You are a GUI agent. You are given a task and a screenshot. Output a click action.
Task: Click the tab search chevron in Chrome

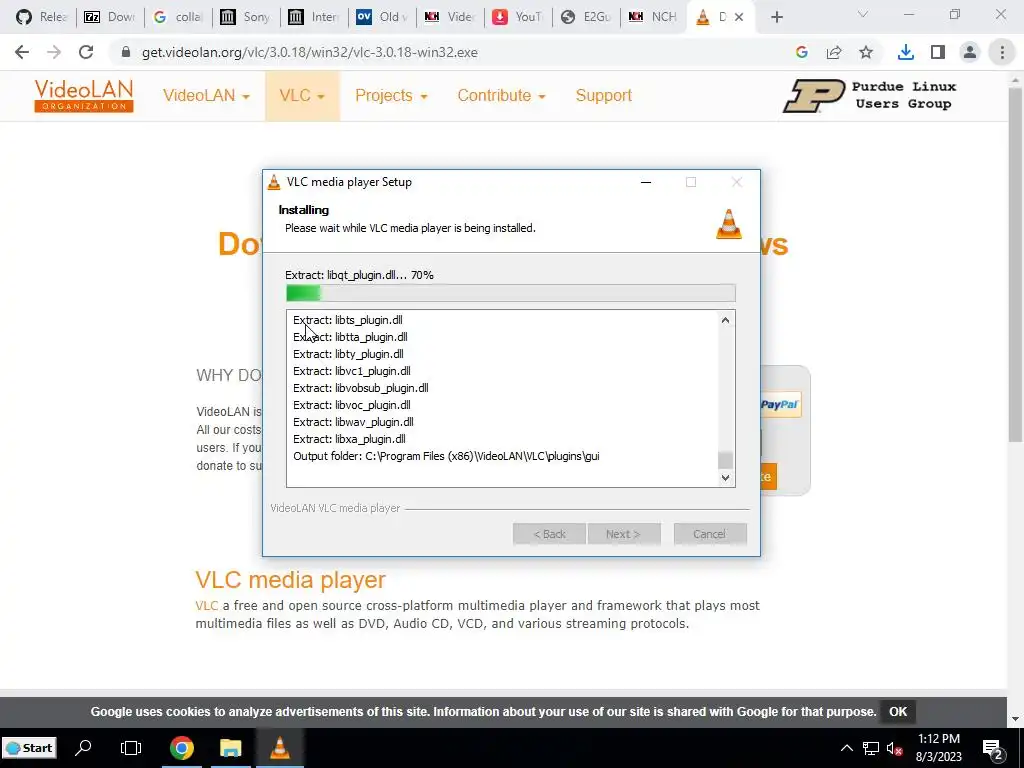[863, 14]
